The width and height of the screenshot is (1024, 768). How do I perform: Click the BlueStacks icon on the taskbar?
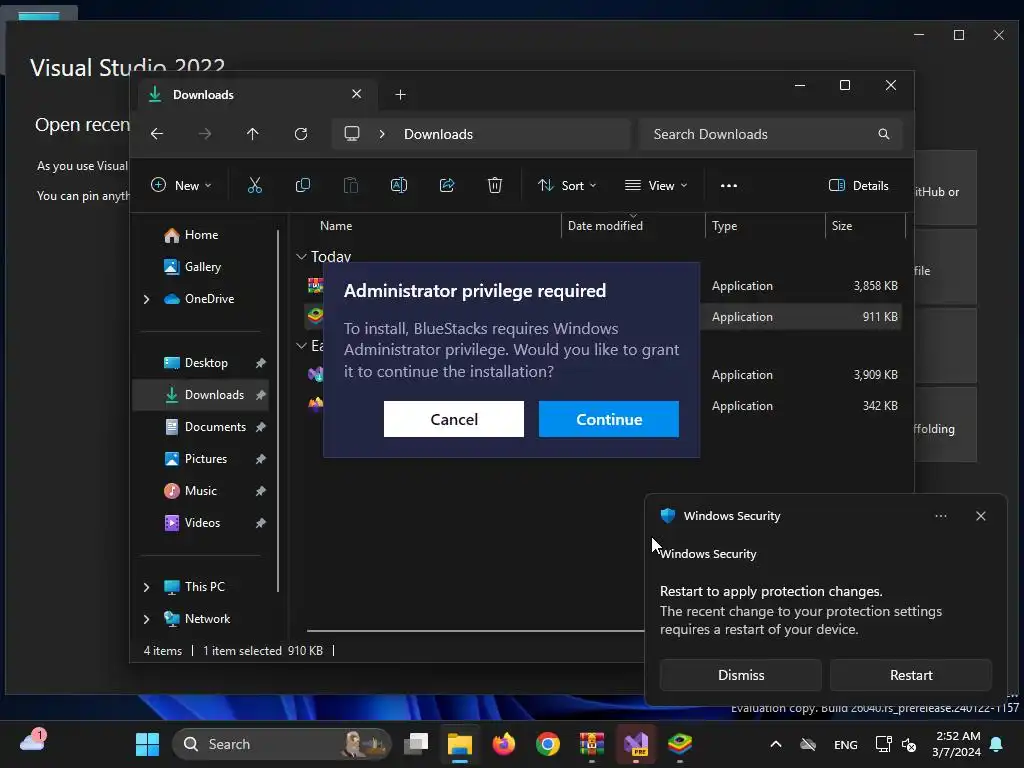pyautogui.click(x=679, y=744)
